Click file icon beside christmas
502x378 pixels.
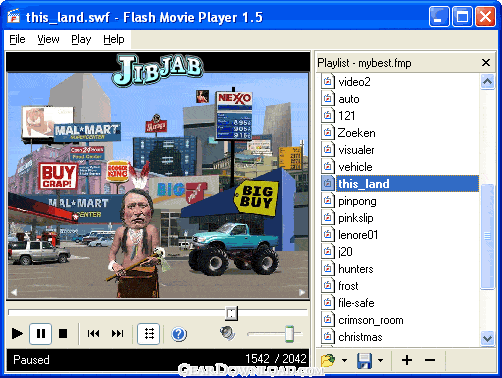(x=327, y=337)
